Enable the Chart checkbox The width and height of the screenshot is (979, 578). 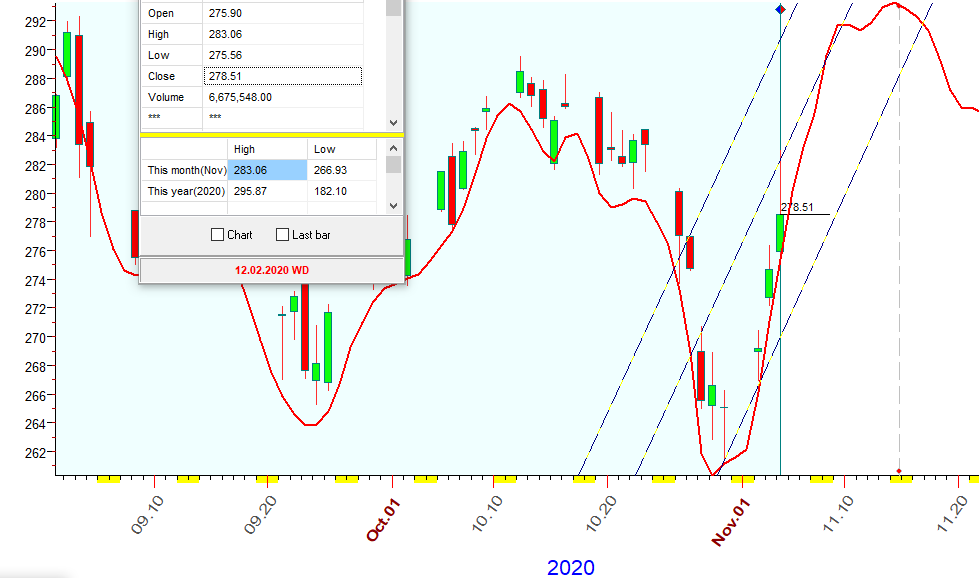218,235
